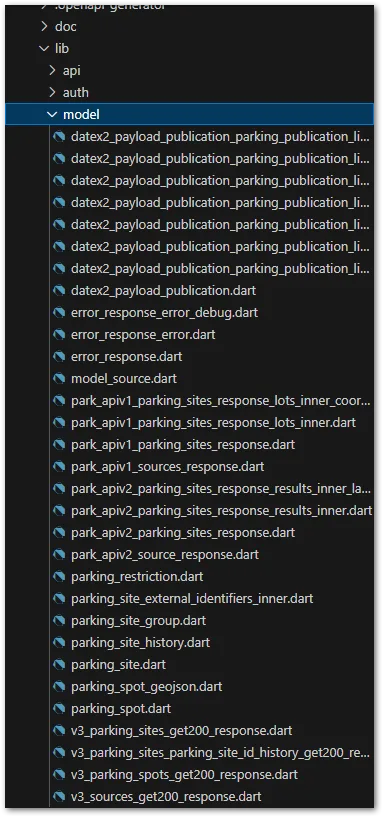Open park_apiv2_parking_sites_response_results_inner_la... file
383x817 pixels.
click(221, 489)
